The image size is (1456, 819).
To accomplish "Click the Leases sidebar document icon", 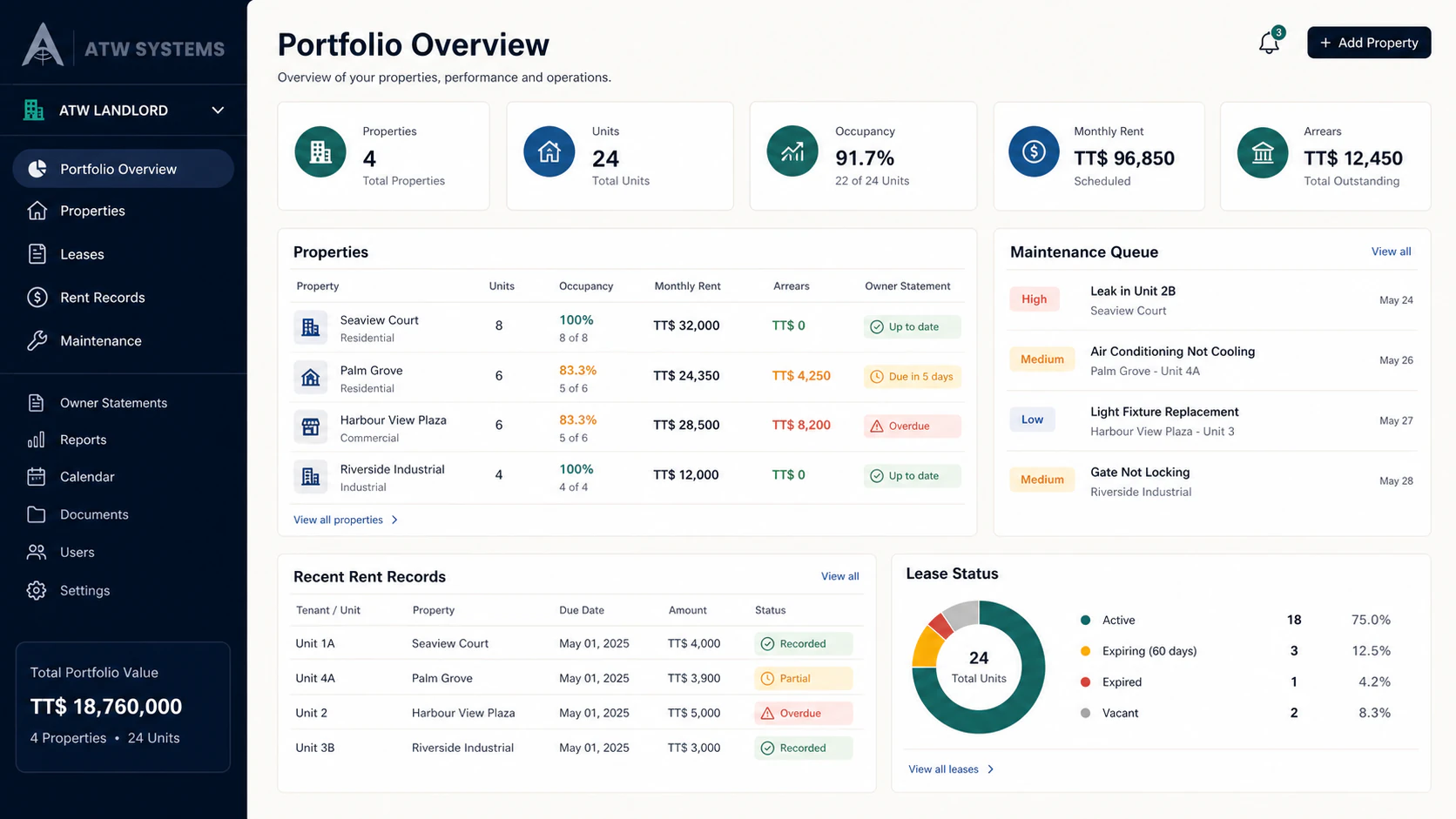I will [37, 253].
